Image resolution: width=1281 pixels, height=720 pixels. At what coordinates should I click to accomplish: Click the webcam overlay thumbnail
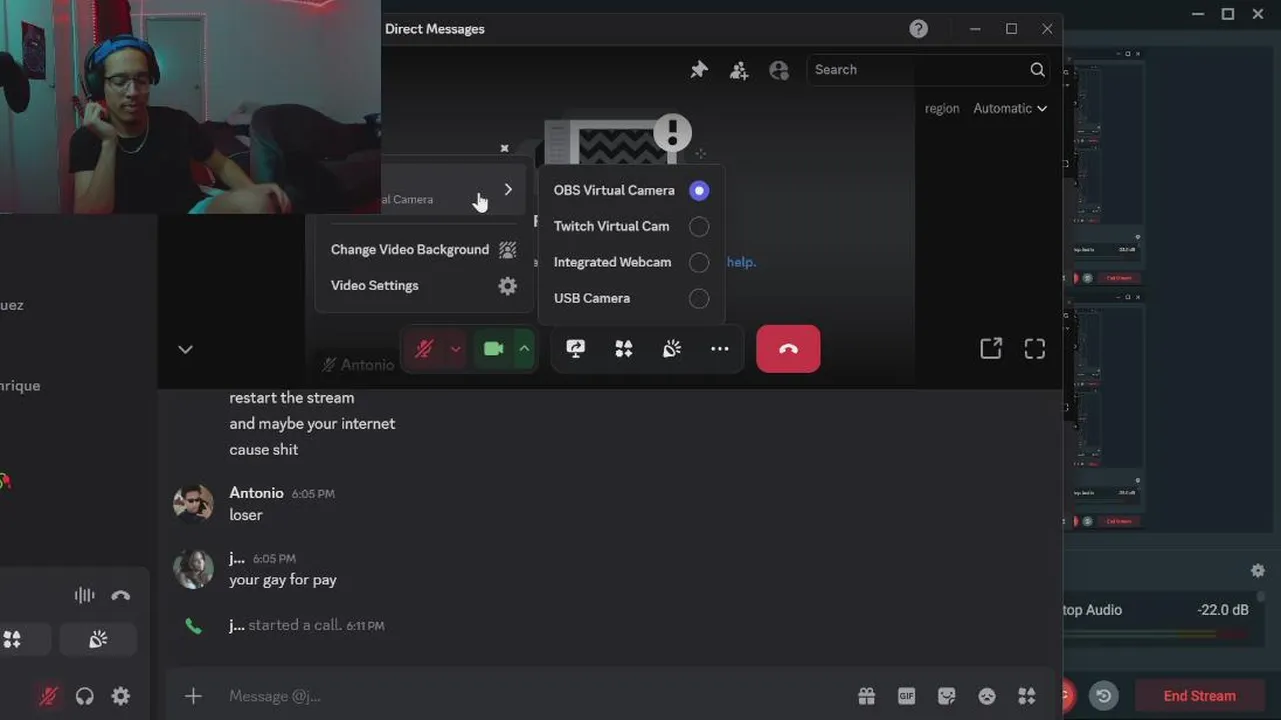pos(190,106)
